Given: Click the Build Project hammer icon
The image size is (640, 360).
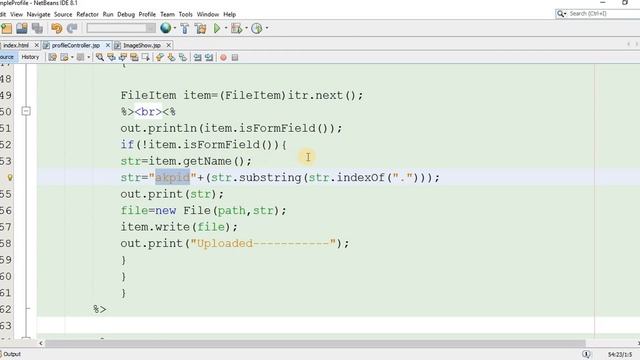Looking at the screenshot, I should coord(184,28).
